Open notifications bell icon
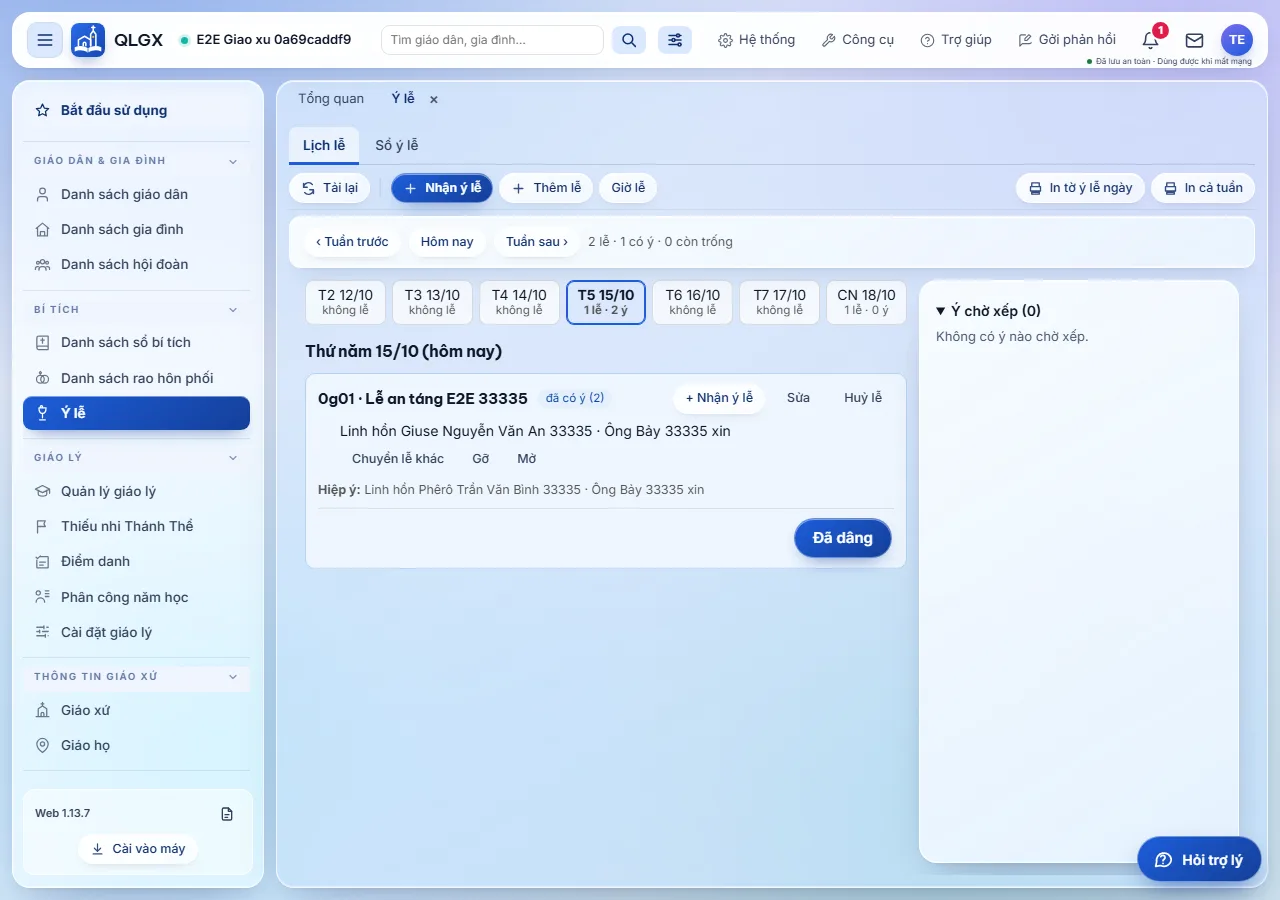The image size is (1280, 900). pos(1151,40)
